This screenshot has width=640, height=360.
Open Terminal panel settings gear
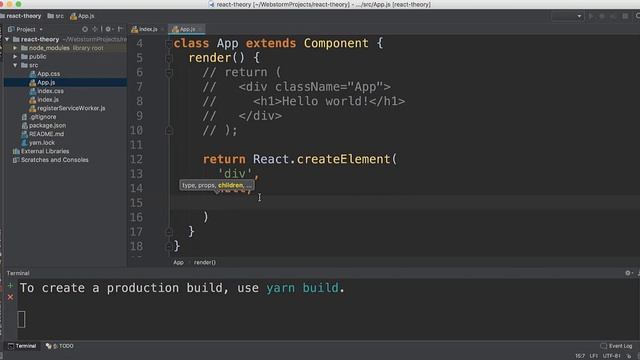(x=628, y=273)
